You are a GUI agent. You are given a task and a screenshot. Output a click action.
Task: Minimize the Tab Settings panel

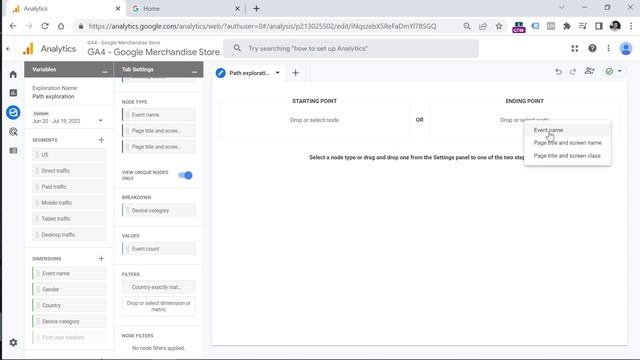pos(194,71)
